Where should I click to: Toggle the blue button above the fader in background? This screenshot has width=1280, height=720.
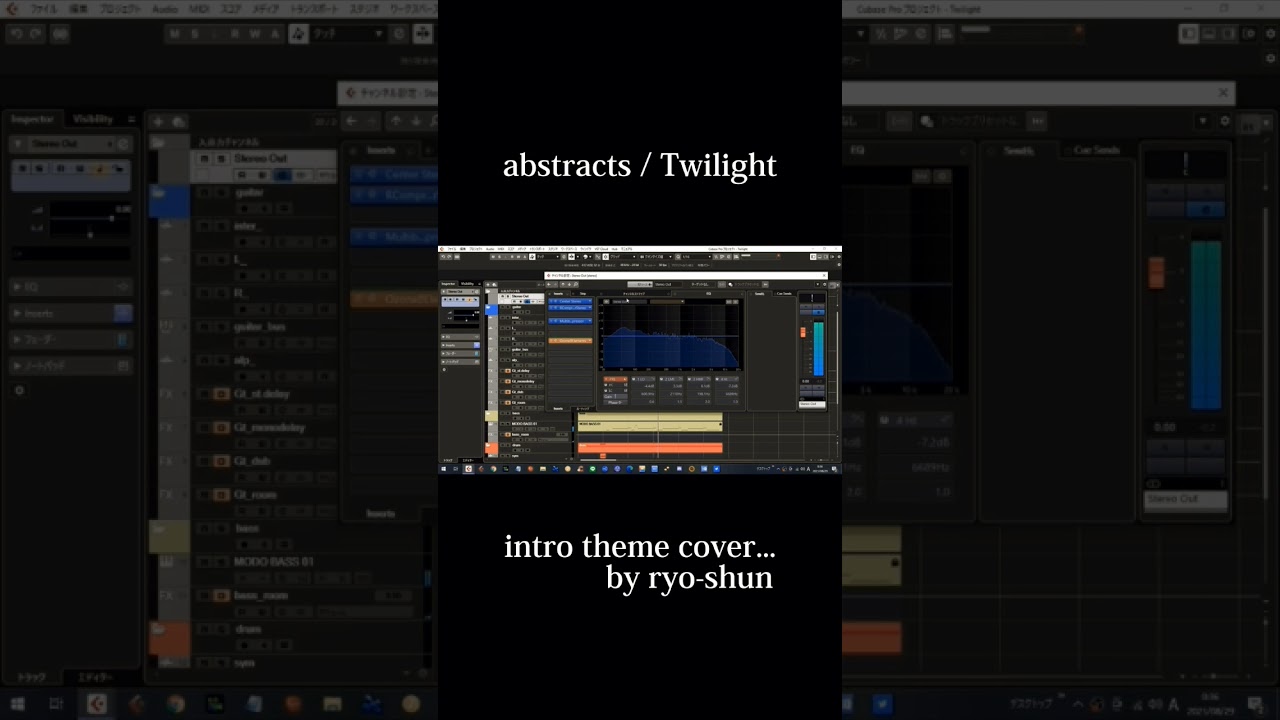pyautogui.click(x=1204, y=209)
